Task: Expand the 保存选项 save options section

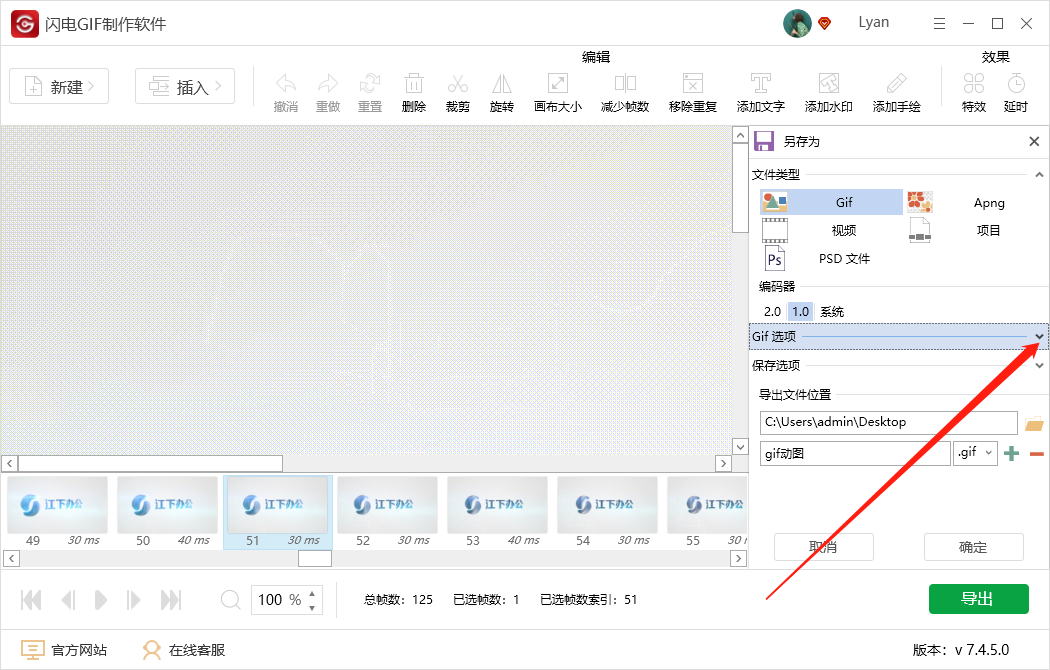Action: pyautogui.click(x=1038, y=365)
